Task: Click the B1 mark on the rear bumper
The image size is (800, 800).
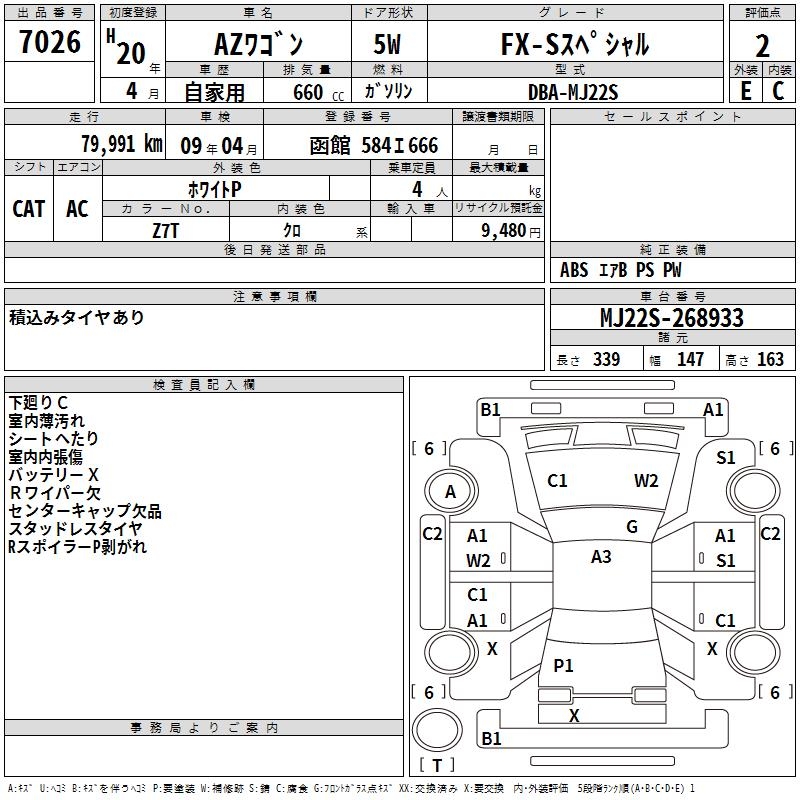Action: click(x=491, y=738)
